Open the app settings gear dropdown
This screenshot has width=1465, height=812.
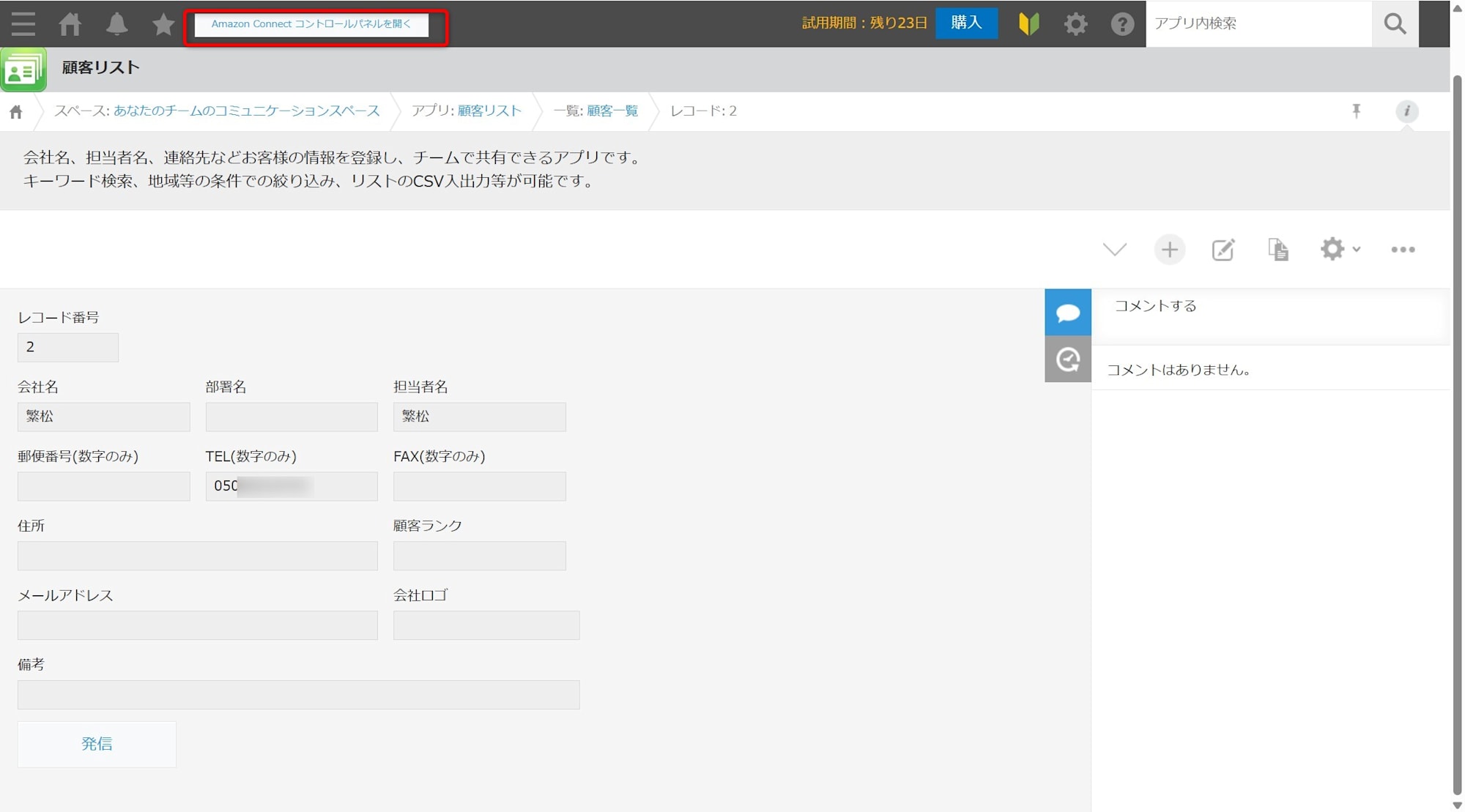[x=1340, y=250]
